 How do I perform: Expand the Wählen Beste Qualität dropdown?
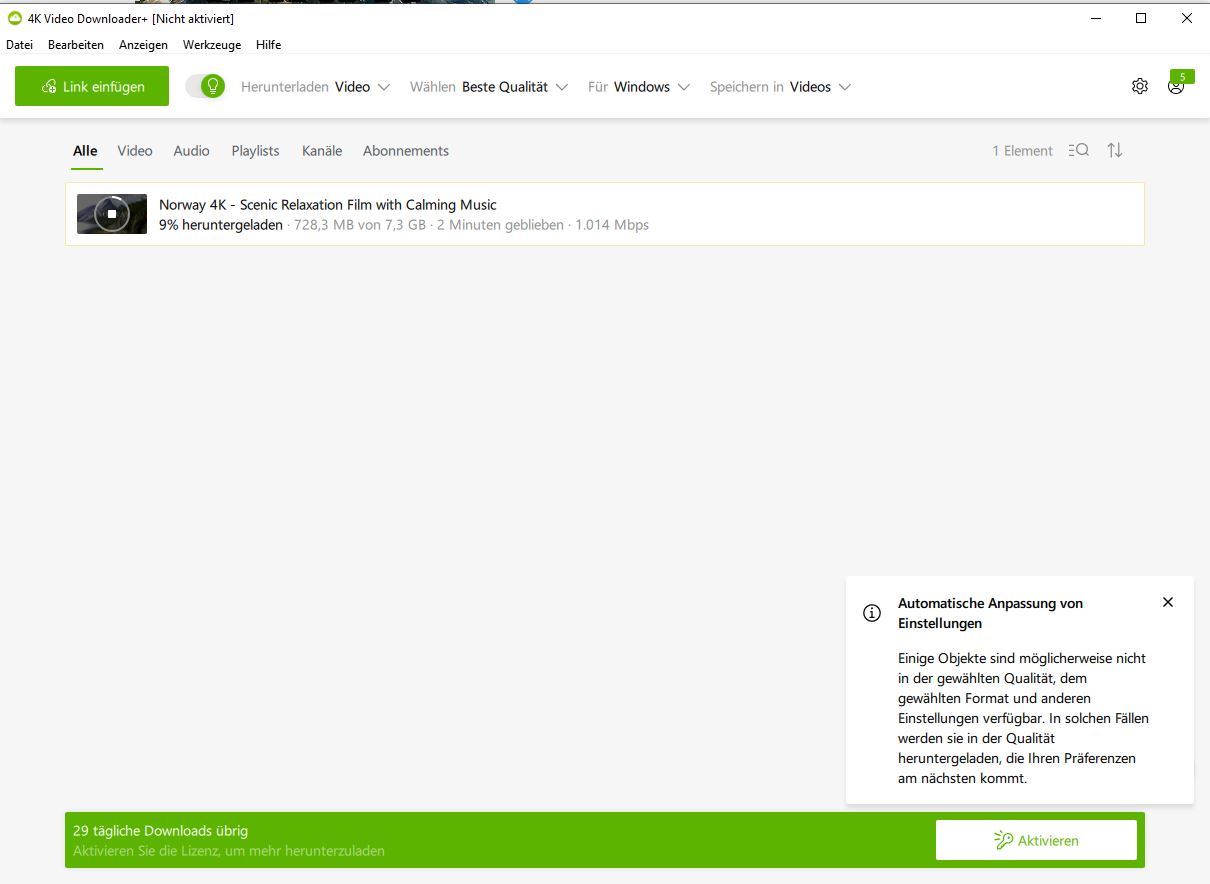[489, 87]
